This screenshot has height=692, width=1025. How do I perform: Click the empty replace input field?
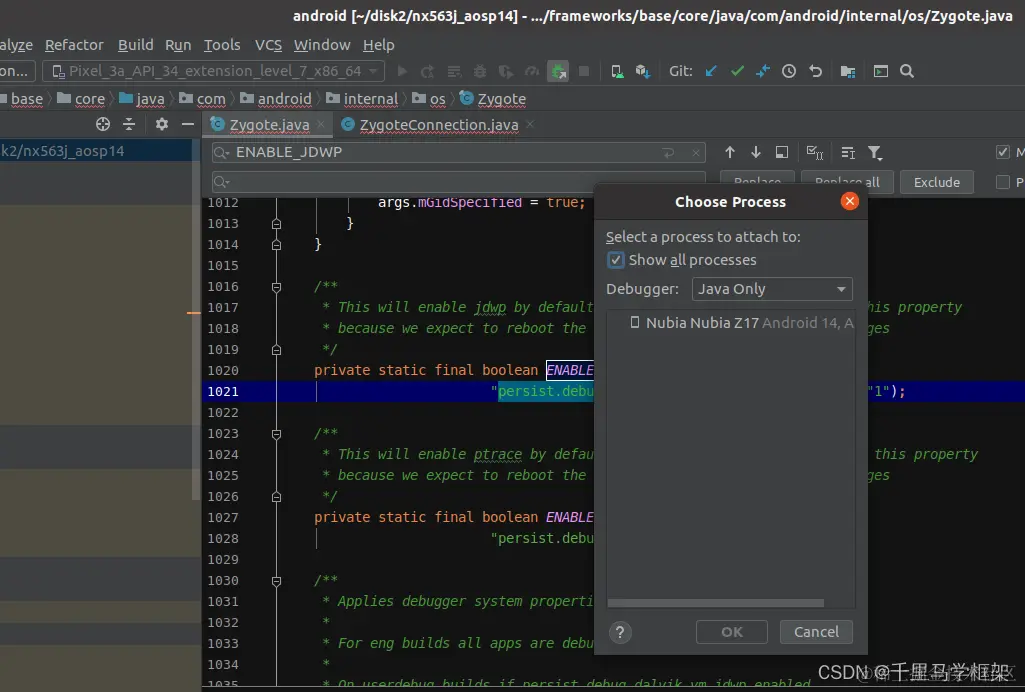point(458,182)
